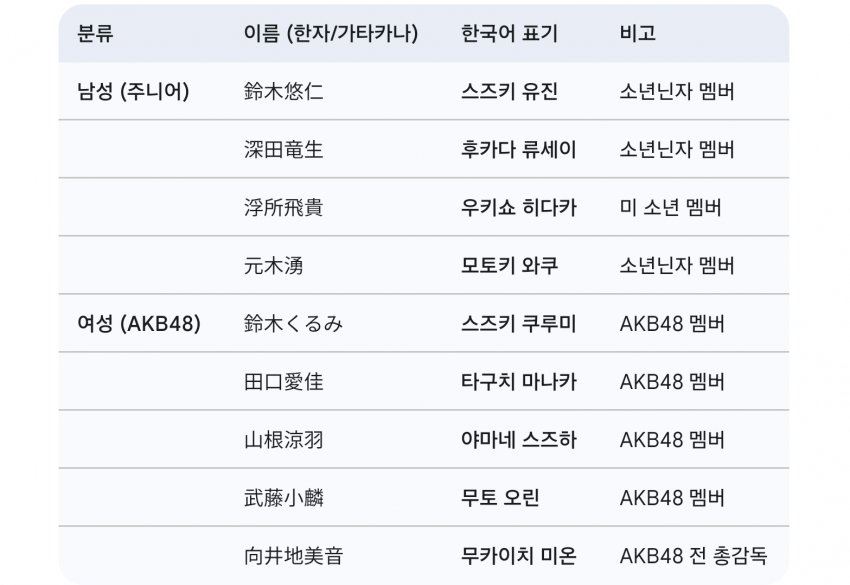Viewport: 850px width, 585px height.
Task: Click the Korean name 야마네 스즈하
Action: tap(519, 440)
